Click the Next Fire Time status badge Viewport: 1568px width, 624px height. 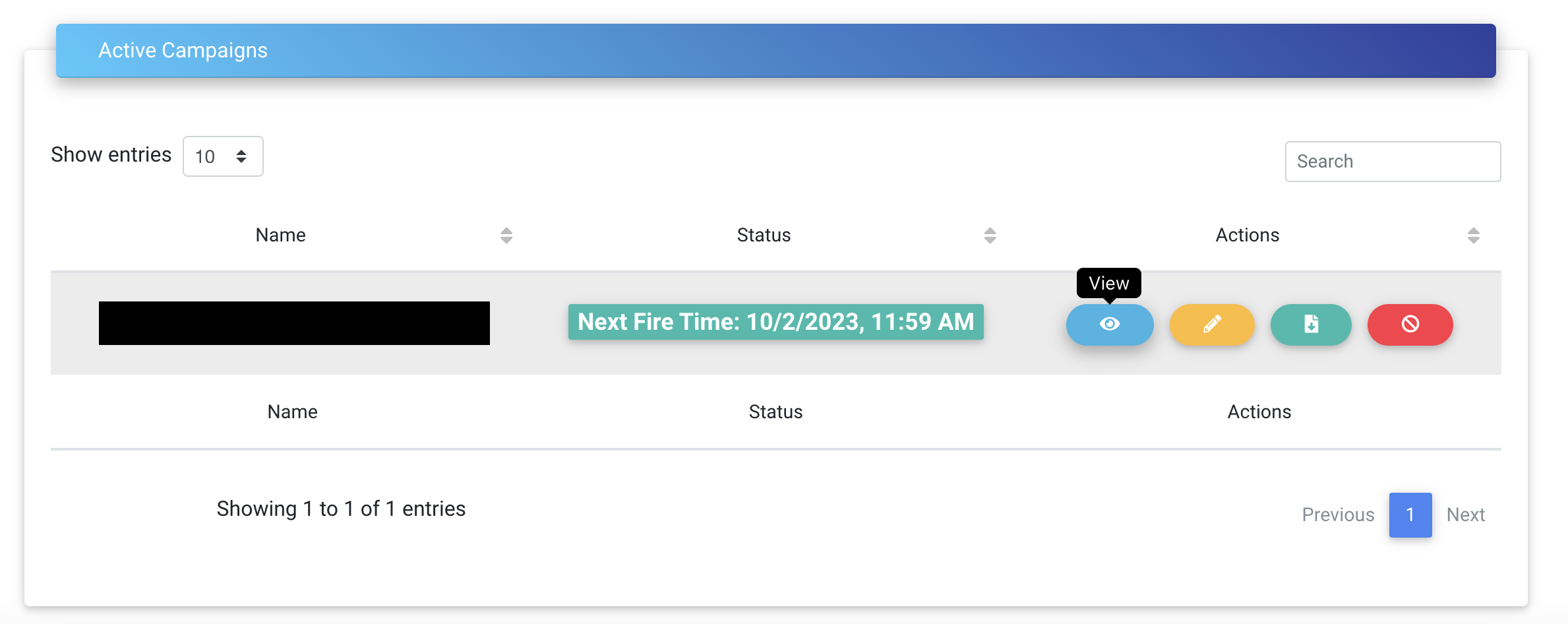[775, 322]
